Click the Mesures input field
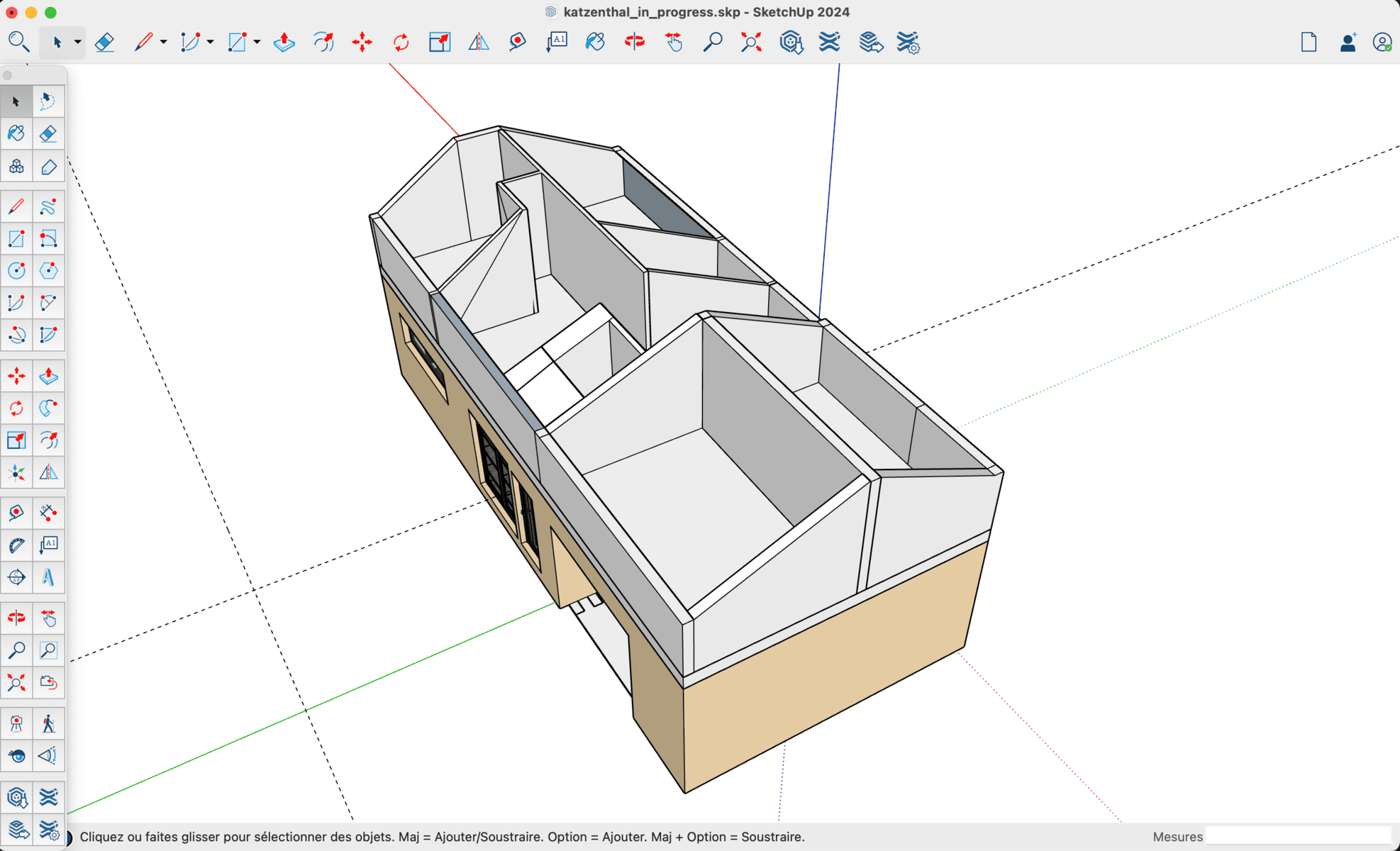 [x=1298, y=837]
